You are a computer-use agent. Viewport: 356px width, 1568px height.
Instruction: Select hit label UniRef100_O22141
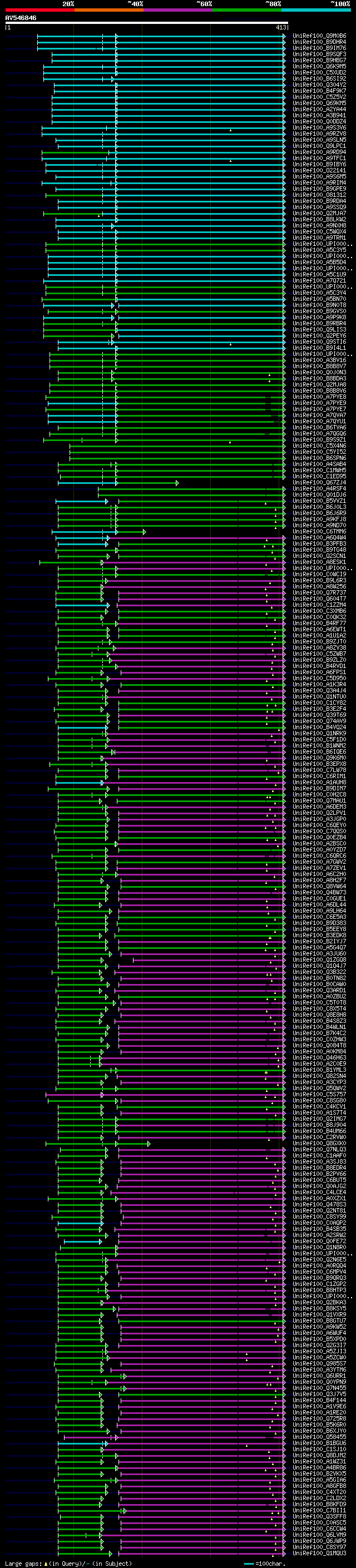[x=319, y=170]
